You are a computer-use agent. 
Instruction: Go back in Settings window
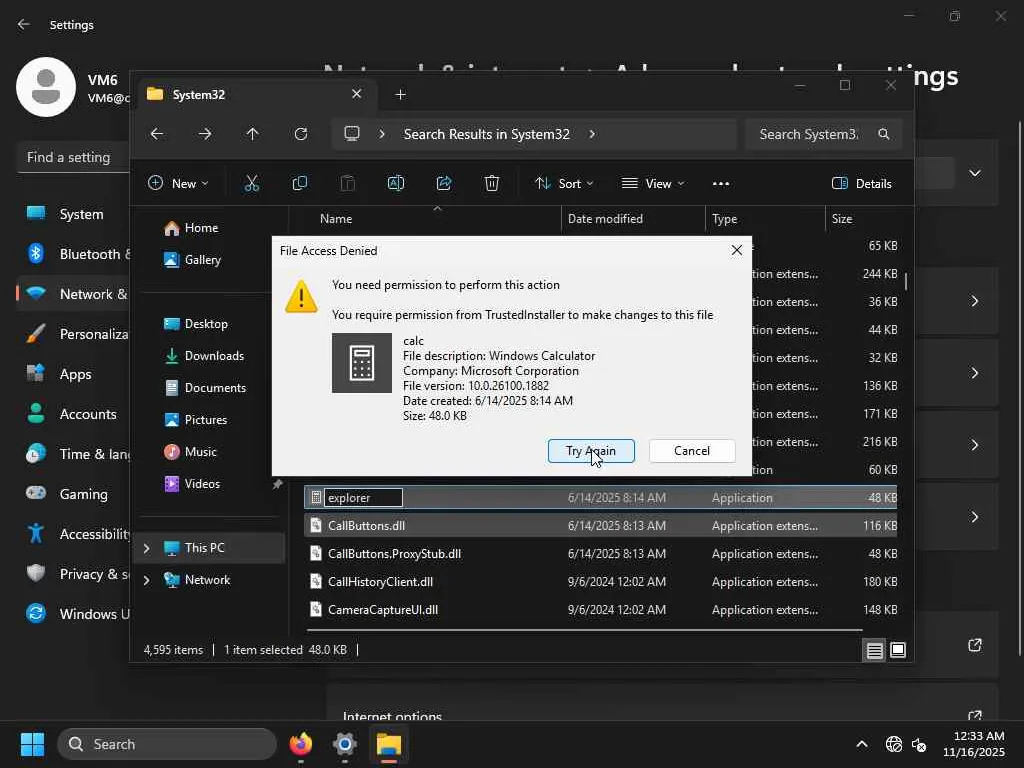pyautogui.click(x=24, y=25)
